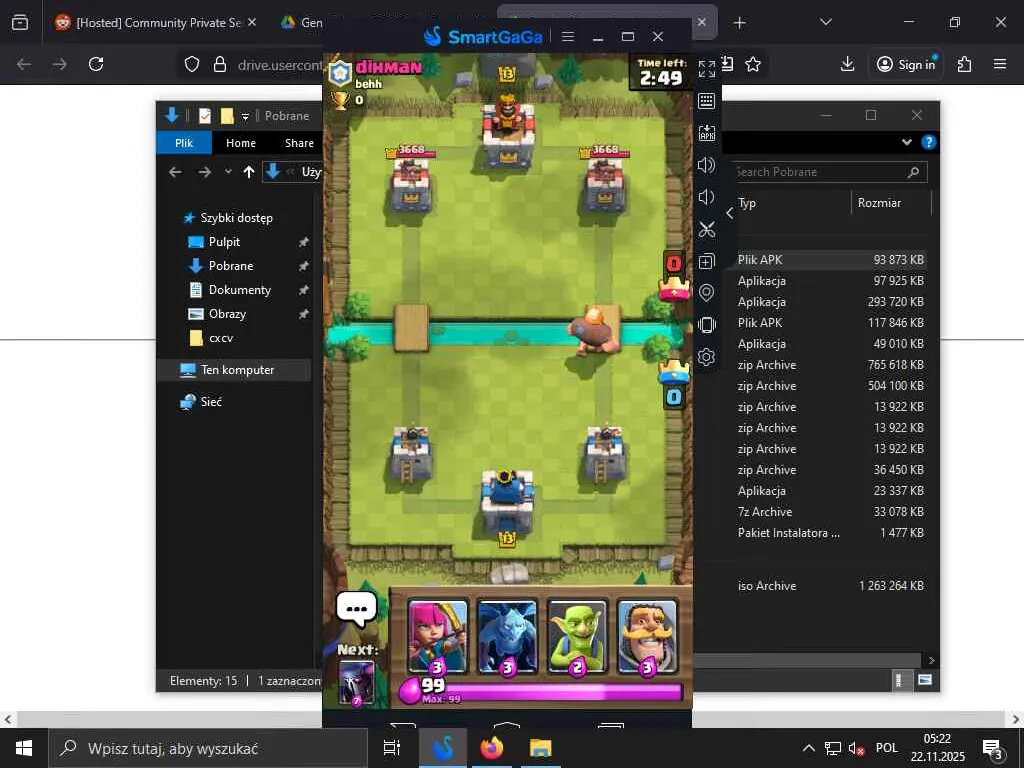Click the Next card preview
The image size is (1024, 768).
tap(357, 683)
